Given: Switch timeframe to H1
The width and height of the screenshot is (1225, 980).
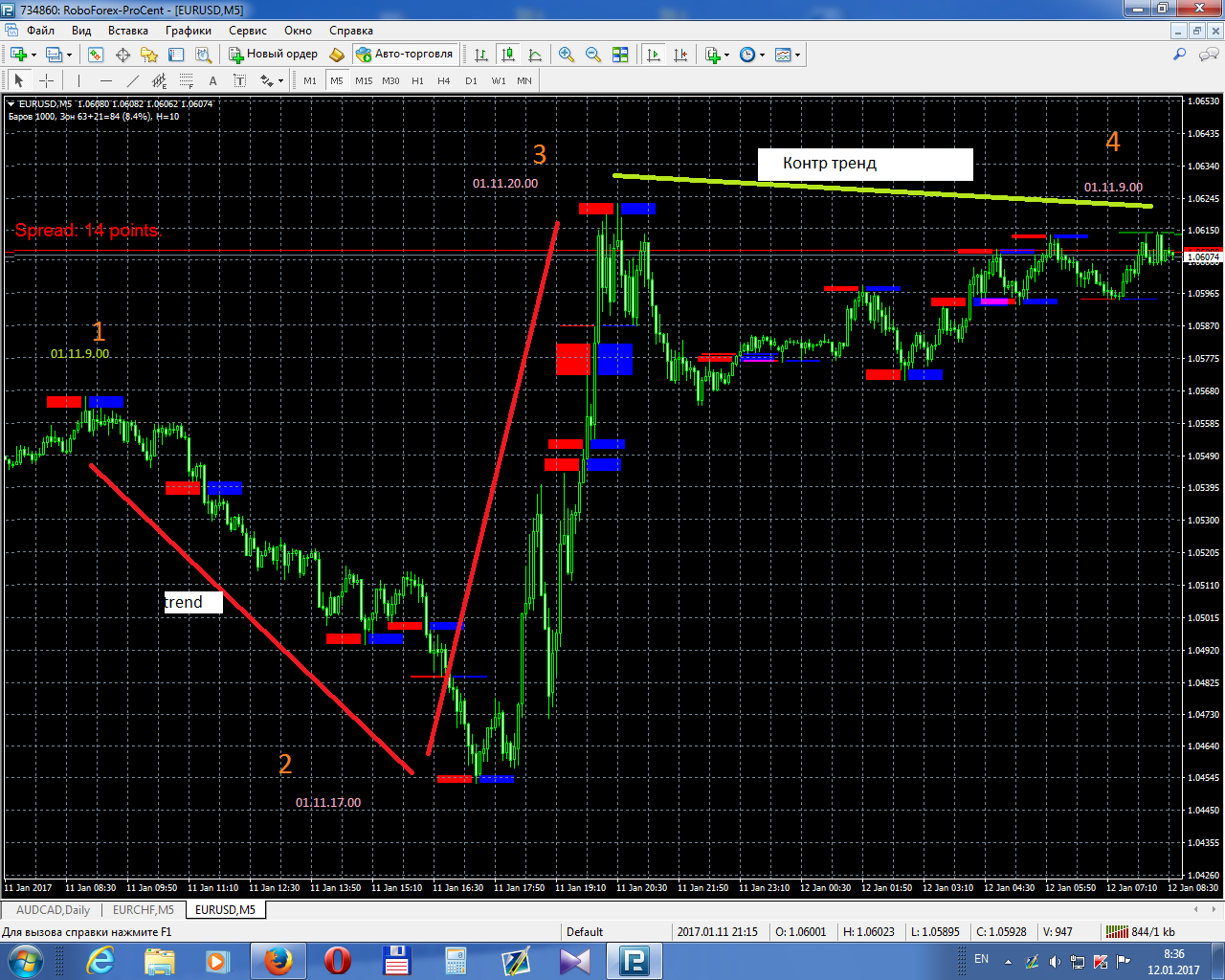Looking at the screenshot, I should [x=417, y=81].
